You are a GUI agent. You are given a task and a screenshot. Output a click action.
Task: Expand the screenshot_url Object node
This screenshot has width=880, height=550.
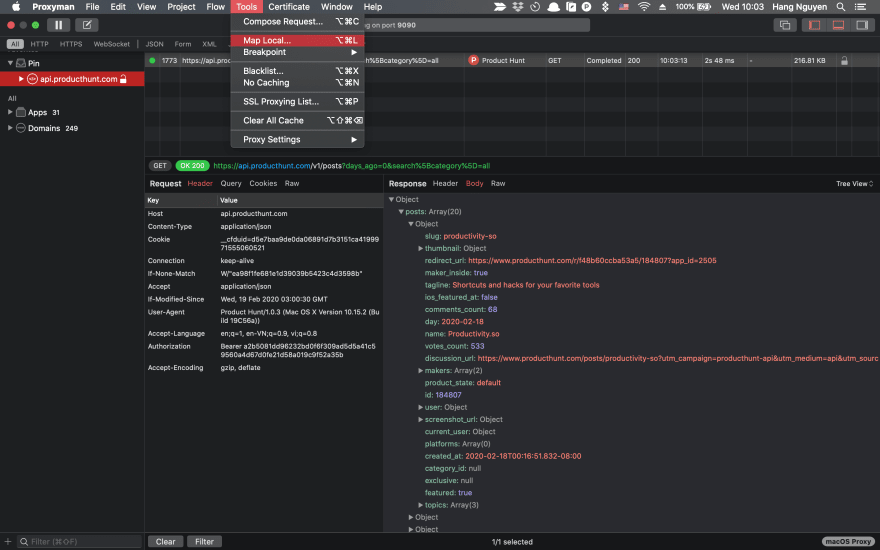(x=420, y=419)
